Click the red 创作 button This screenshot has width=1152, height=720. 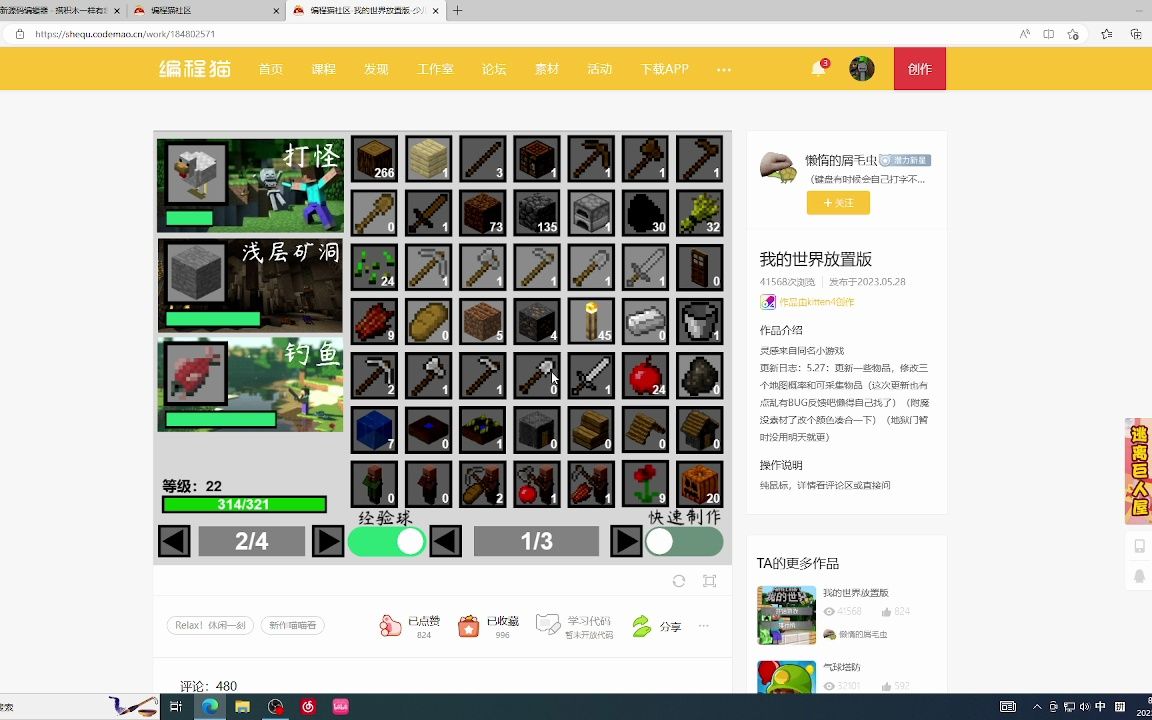click(919, 68)
